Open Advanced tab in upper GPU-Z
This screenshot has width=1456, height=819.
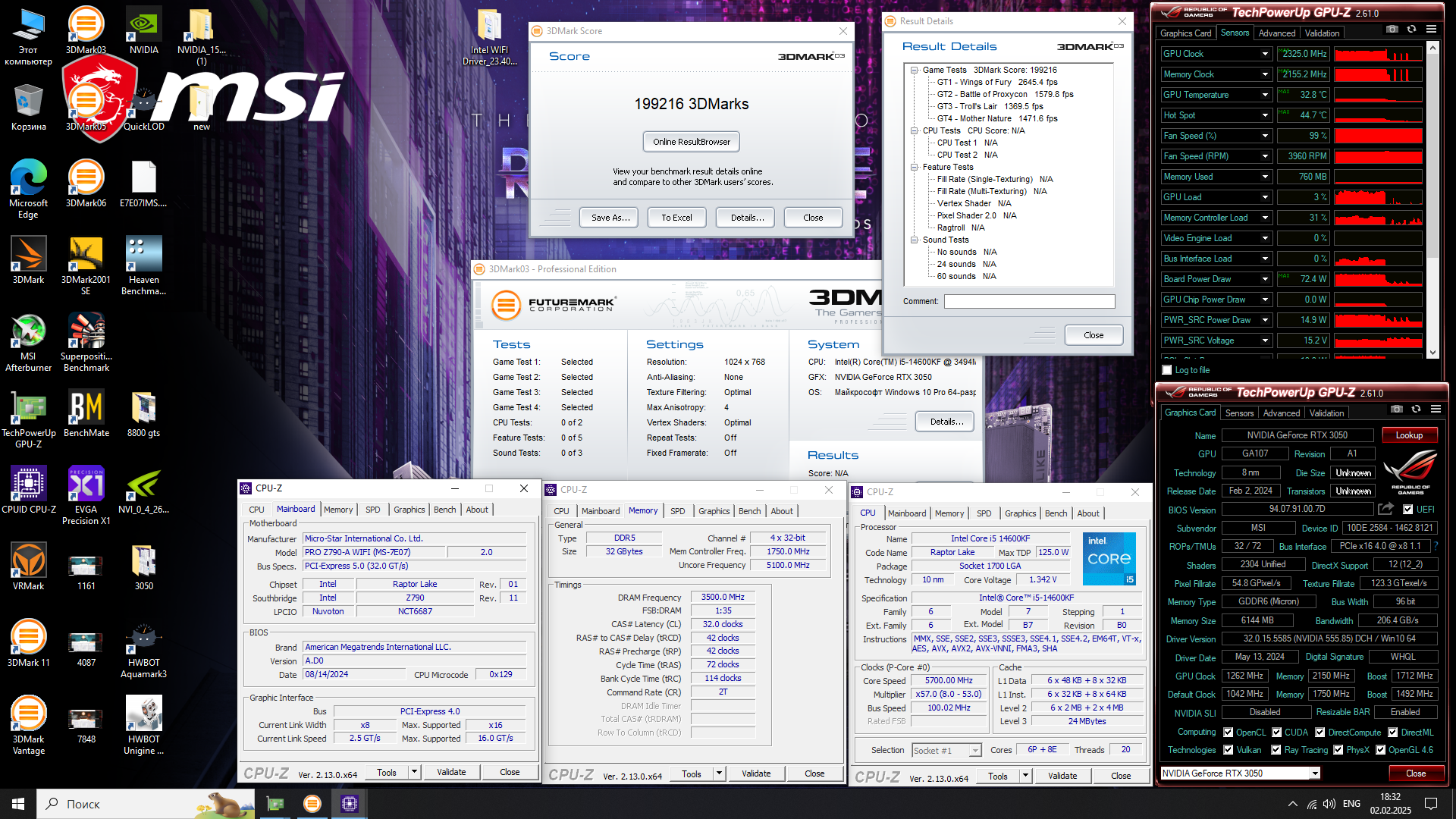coord(1277,33)
